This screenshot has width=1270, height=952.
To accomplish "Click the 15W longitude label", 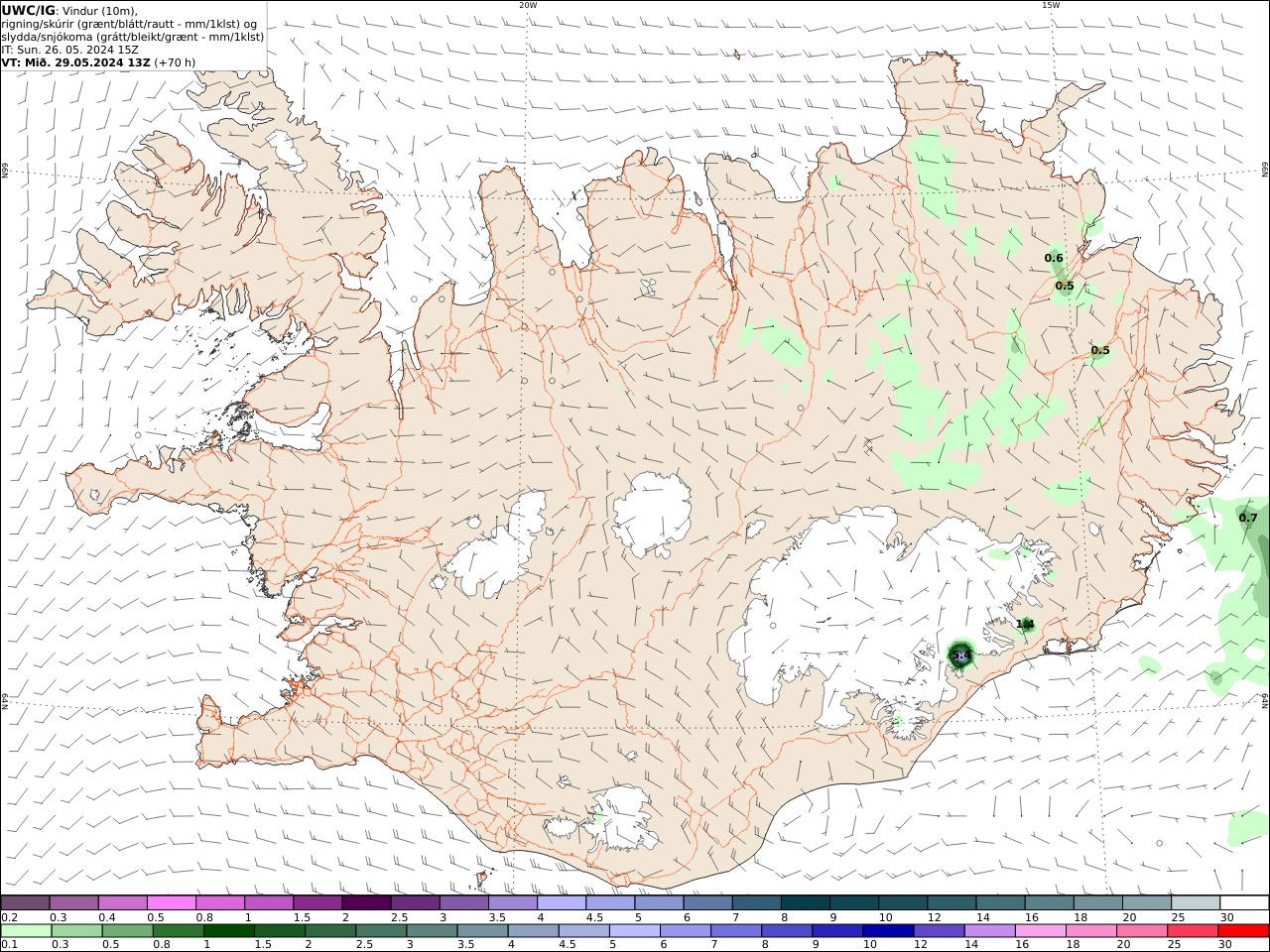I will tap(1051, 5).
